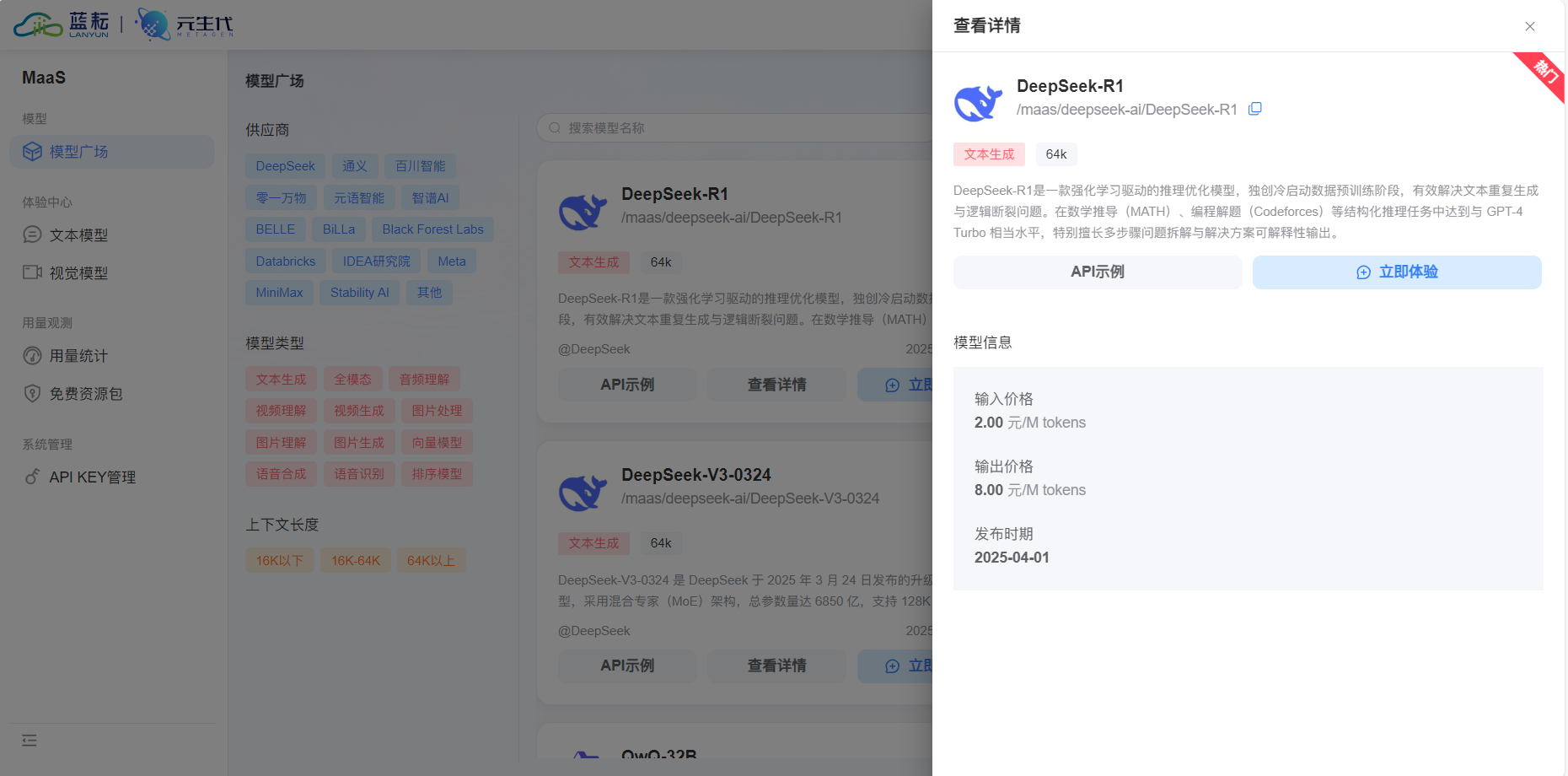The height and width of the screenshot is (776, 1568).
Task: Click the 模型广场 cube icon
Action: point(32,152)
